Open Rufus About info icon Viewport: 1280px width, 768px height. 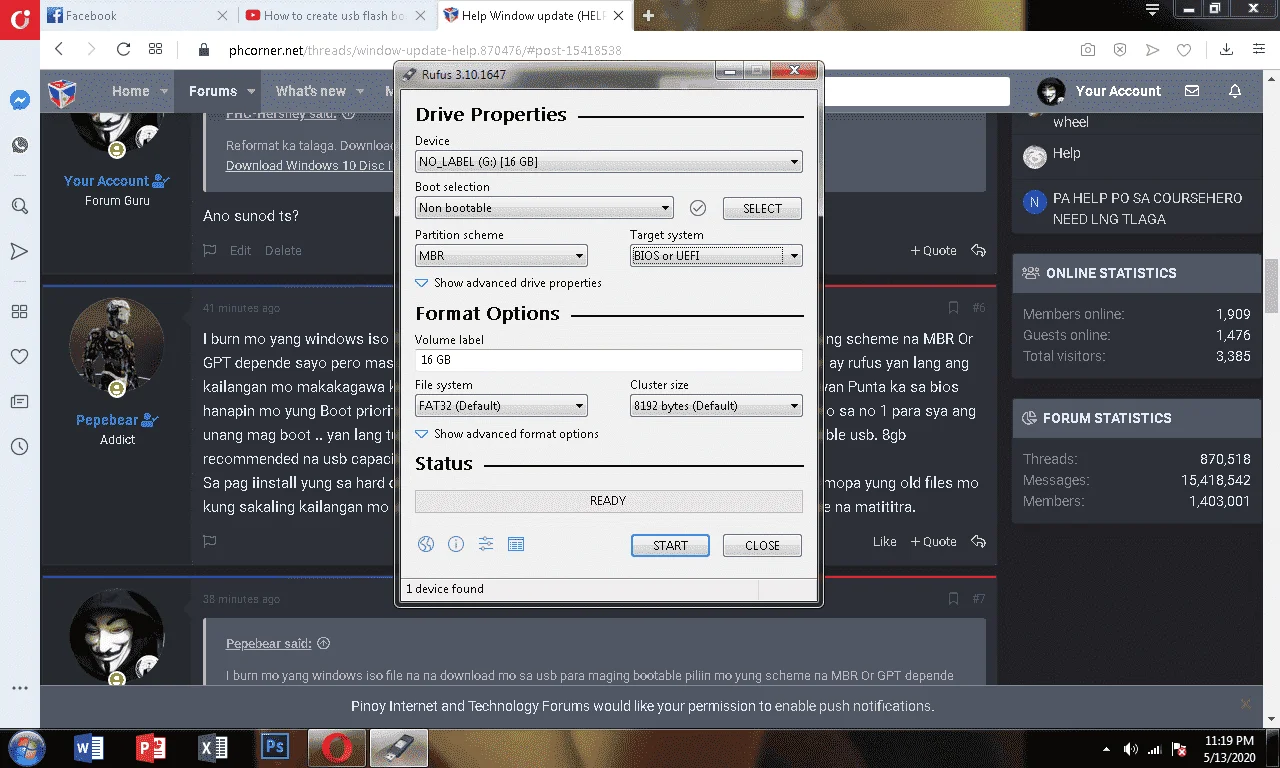(456, 544)
